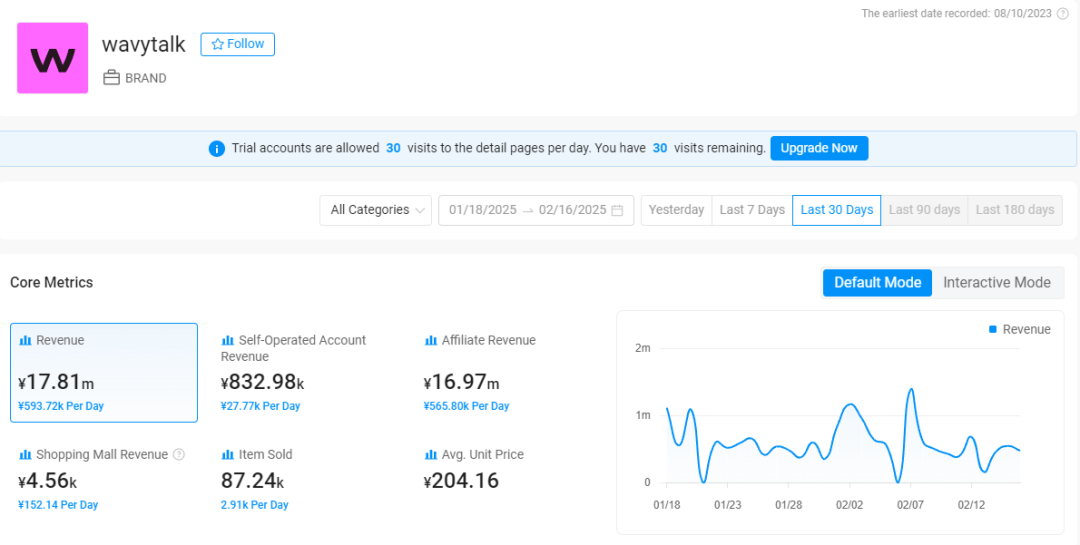Click the 2.91k Per Day text
Screen dimensions: 1080x545
point(254,505)
